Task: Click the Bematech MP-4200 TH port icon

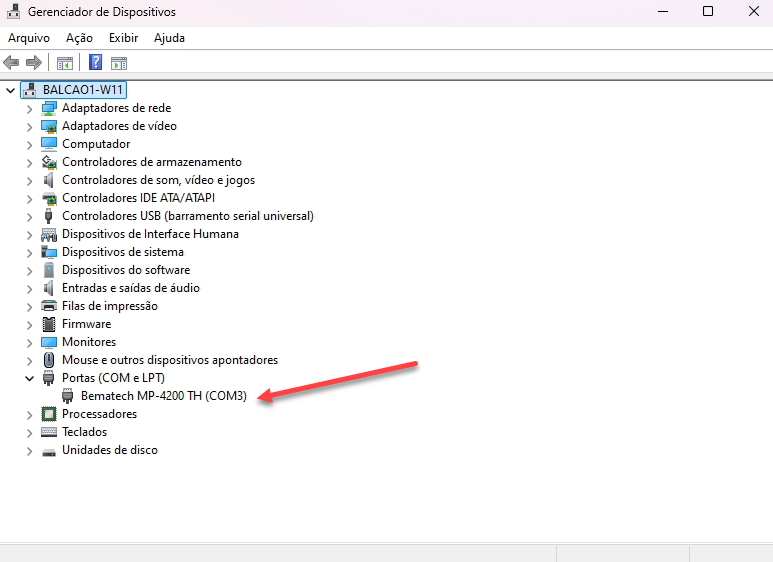Action: [x=68, y=396]
